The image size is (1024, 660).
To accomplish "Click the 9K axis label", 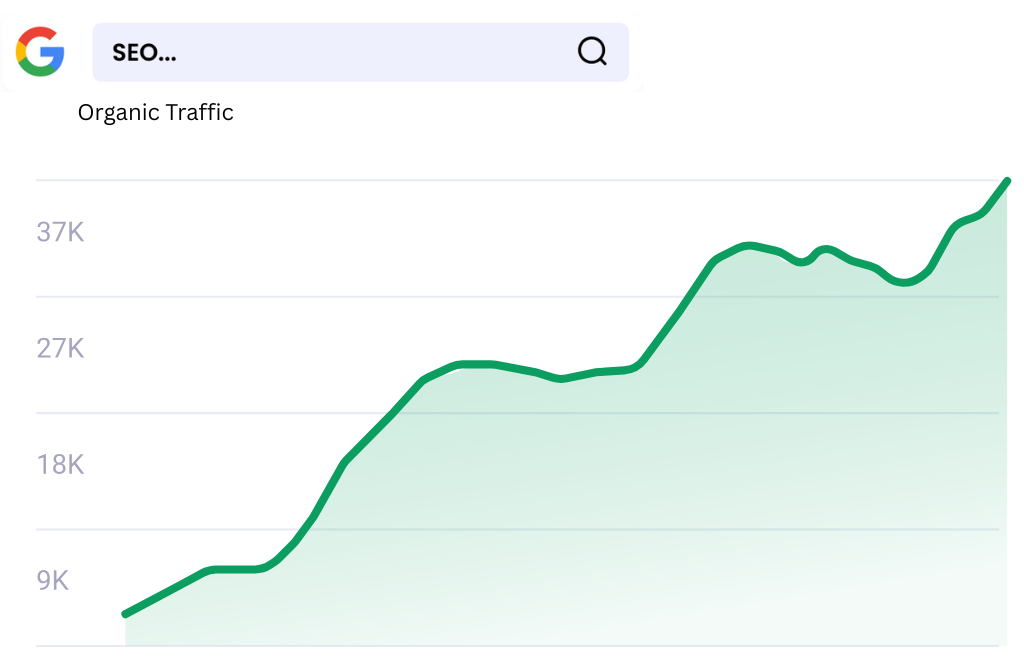I will [53, 580].
